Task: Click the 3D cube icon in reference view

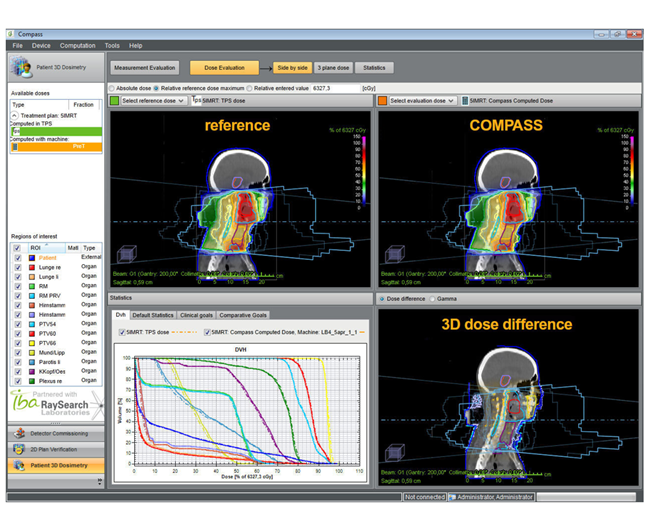Action: coord(126,254)
